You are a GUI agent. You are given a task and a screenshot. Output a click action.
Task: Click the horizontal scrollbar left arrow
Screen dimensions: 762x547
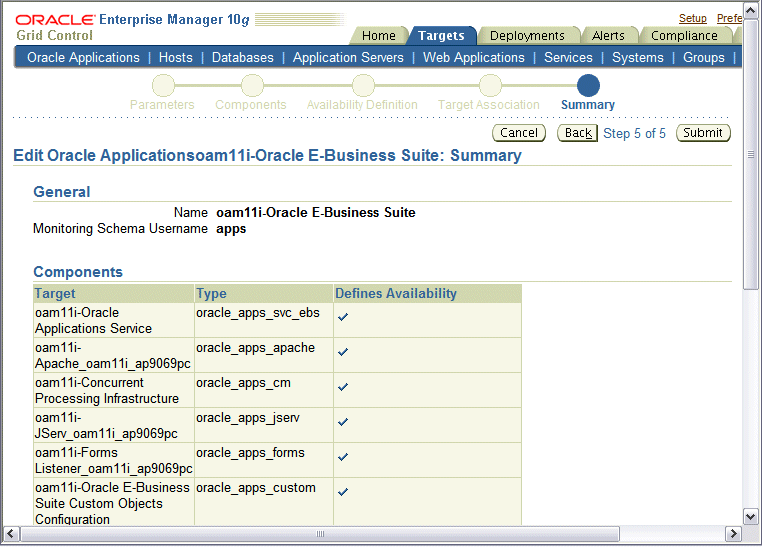pos(11,534)
